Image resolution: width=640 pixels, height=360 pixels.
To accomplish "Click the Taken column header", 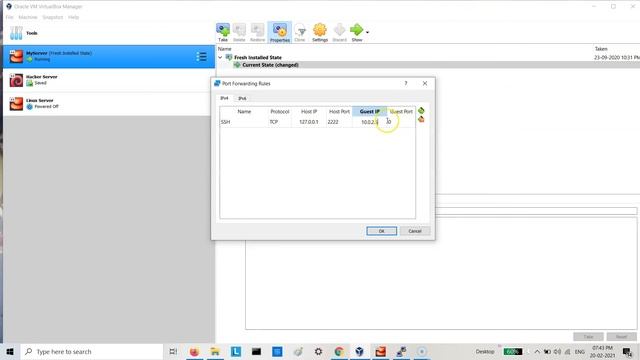I will tap(601, 49).
